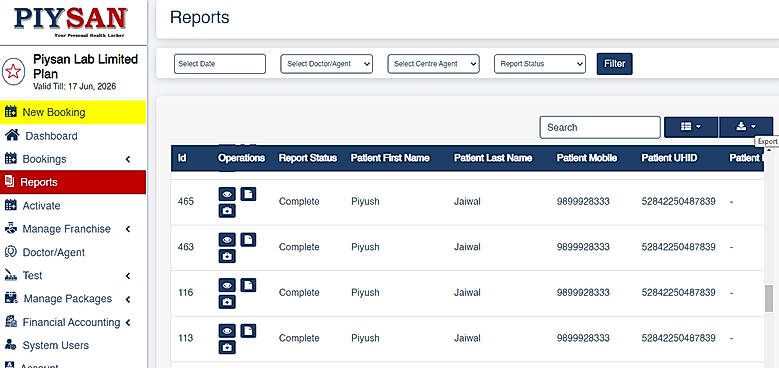Click medical kit icon in row 465
Viewport: 779px width, 368px height.
(227, 211)
